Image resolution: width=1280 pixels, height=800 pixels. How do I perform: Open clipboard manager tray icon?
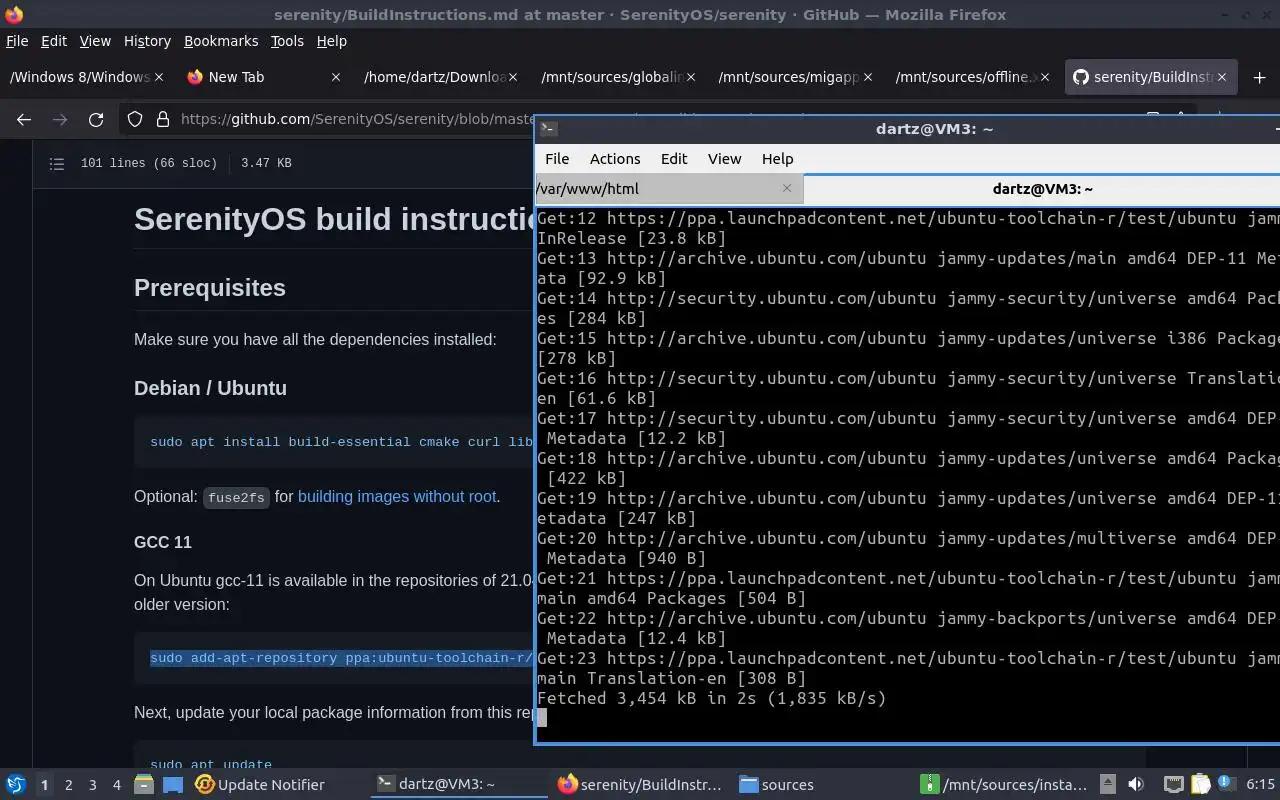pos(1200,784)
